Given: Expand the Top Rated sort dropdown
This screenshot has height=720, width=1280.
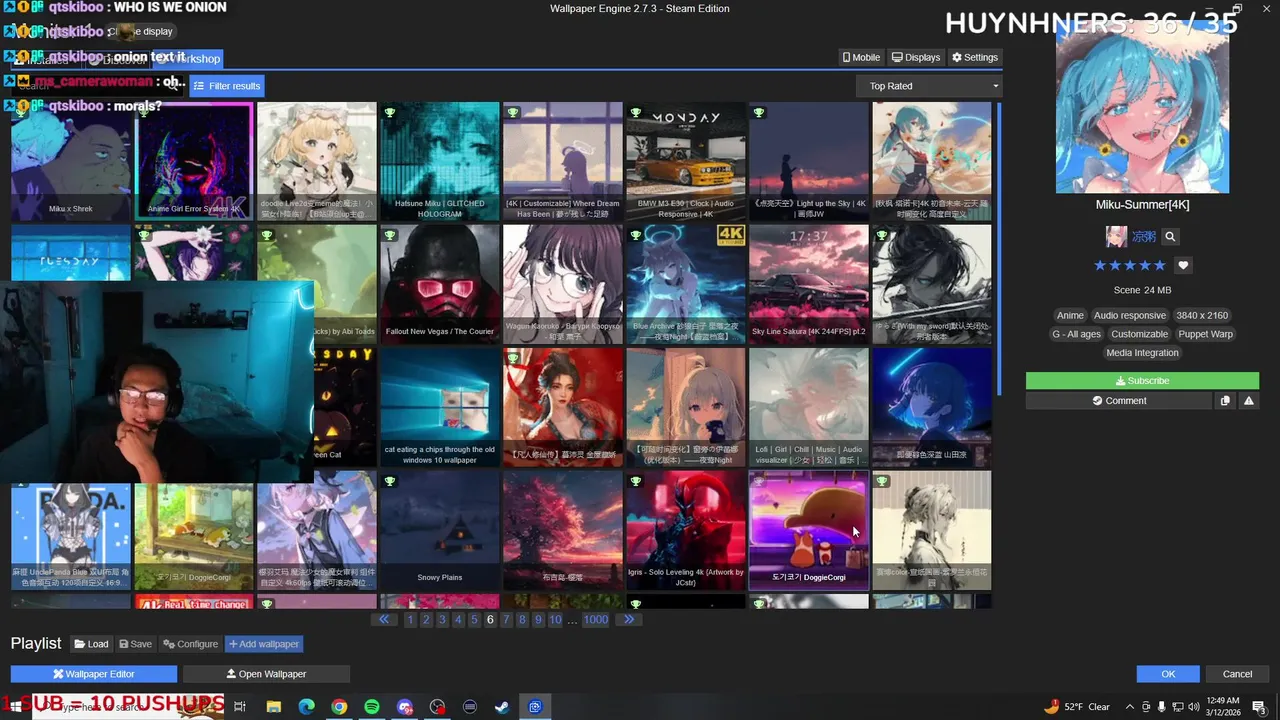Looking at the screenshot, I should [x=929, y=86].
